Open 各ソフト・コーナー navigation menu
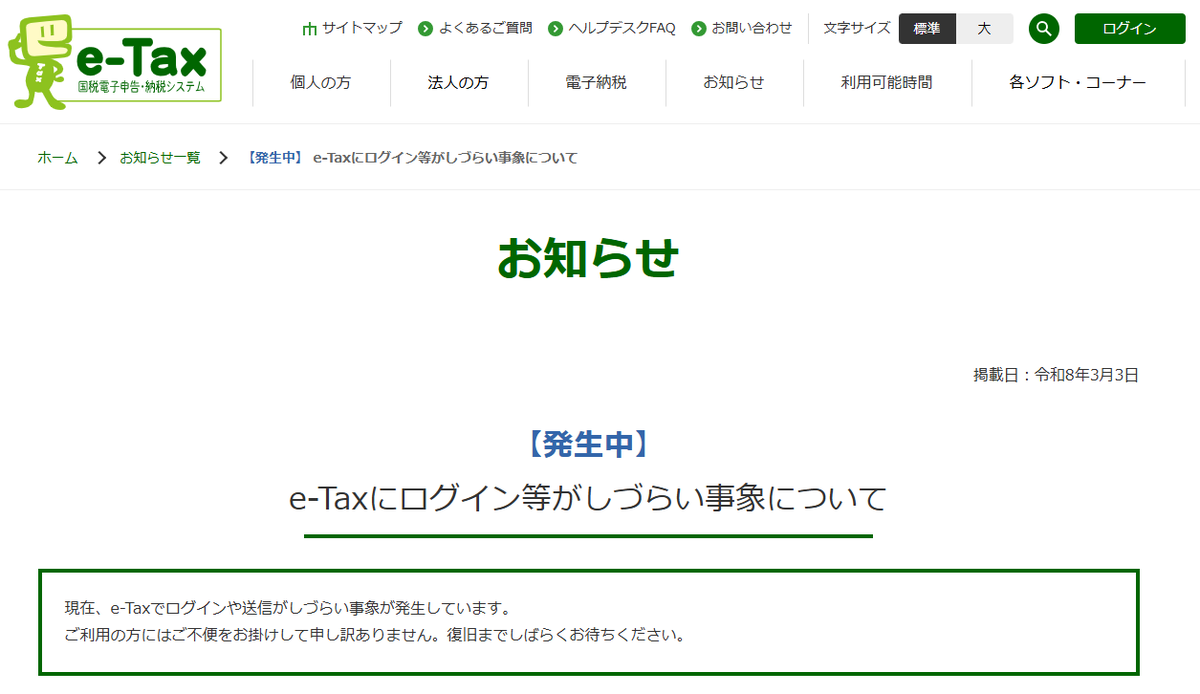Image resolution: width=1200 pixels, height=694 pixels. (x=1078, y=83)
